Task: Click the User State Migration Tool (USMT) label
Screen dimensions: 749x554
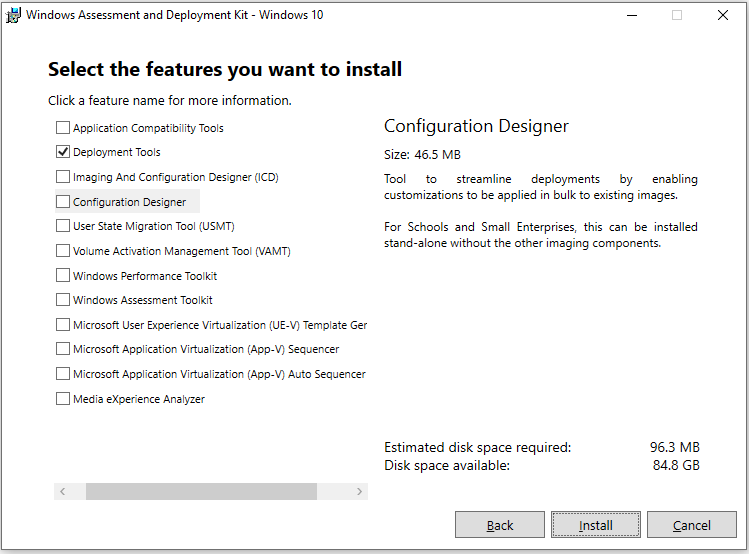Action: [x=153, y=226]
